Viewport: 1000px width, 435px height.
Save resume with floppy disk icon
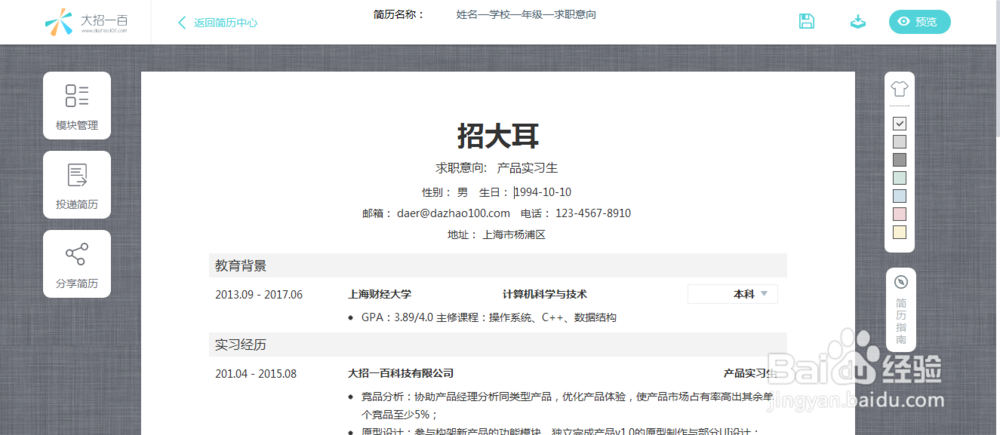click(807, 21)
